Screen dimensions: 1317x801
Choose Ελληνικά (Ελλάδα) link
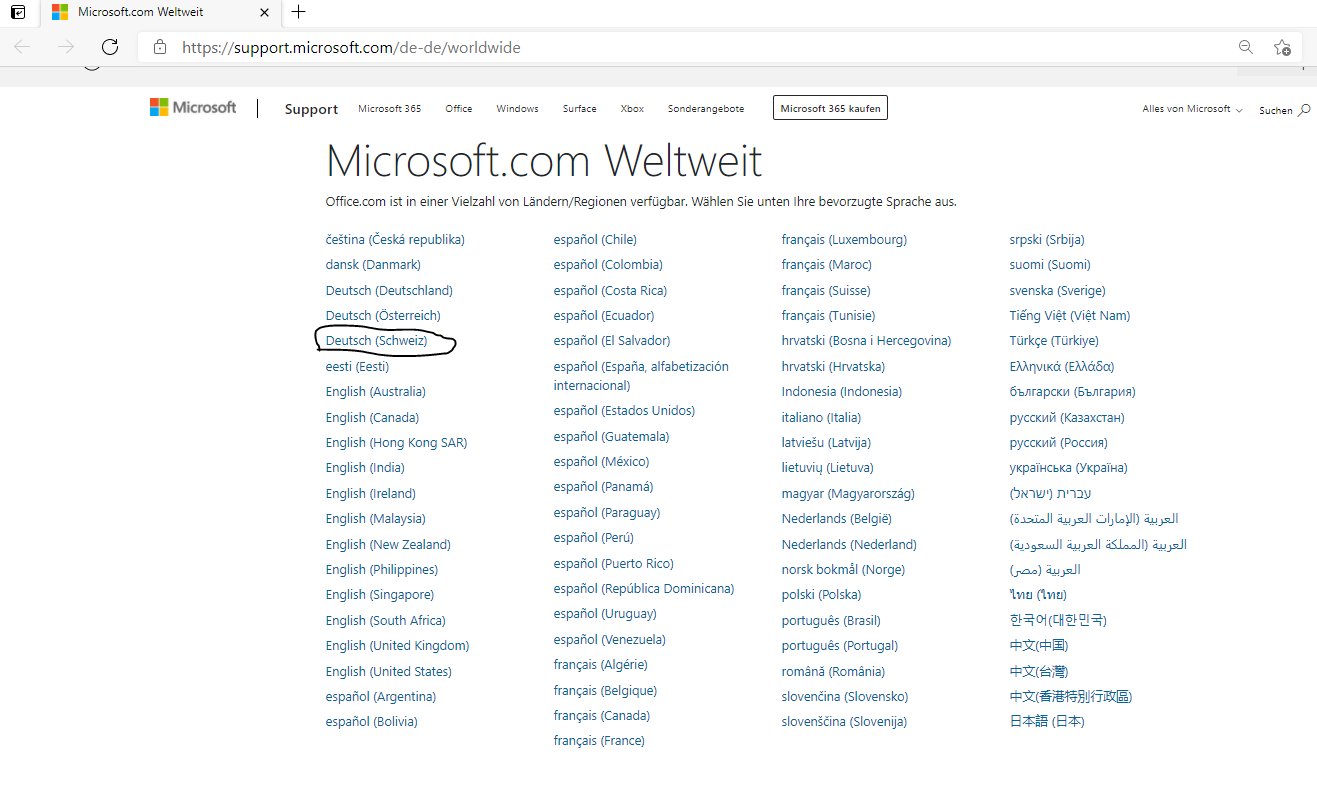[1062, 367]
